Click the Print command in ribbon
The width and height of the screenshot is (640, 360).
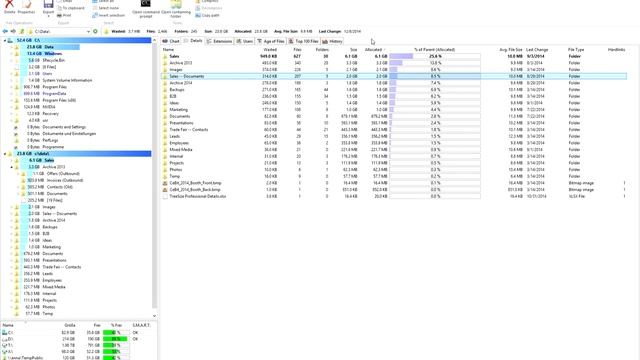click(64, 16)
